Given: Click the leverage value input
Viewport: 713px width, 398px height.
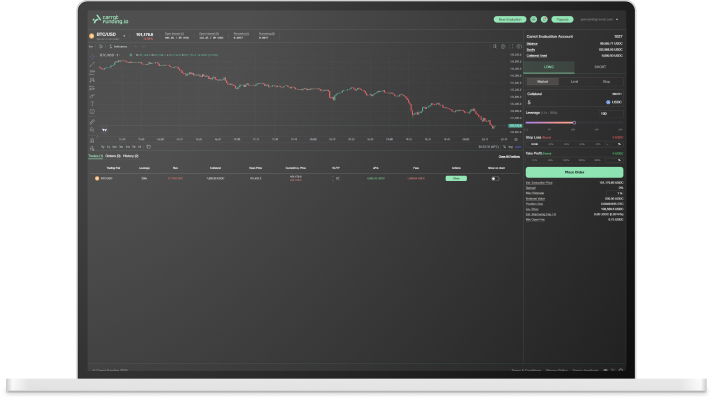Looking at the screenshot, I should [611, 114].
